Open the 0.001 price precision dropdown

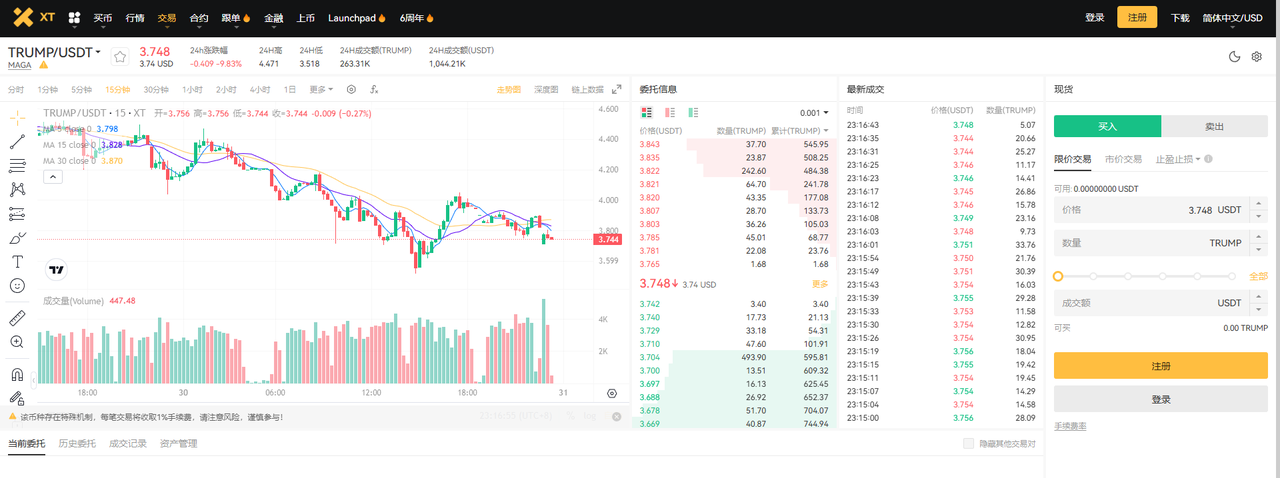pyautogui.click(x=814, y=113)
